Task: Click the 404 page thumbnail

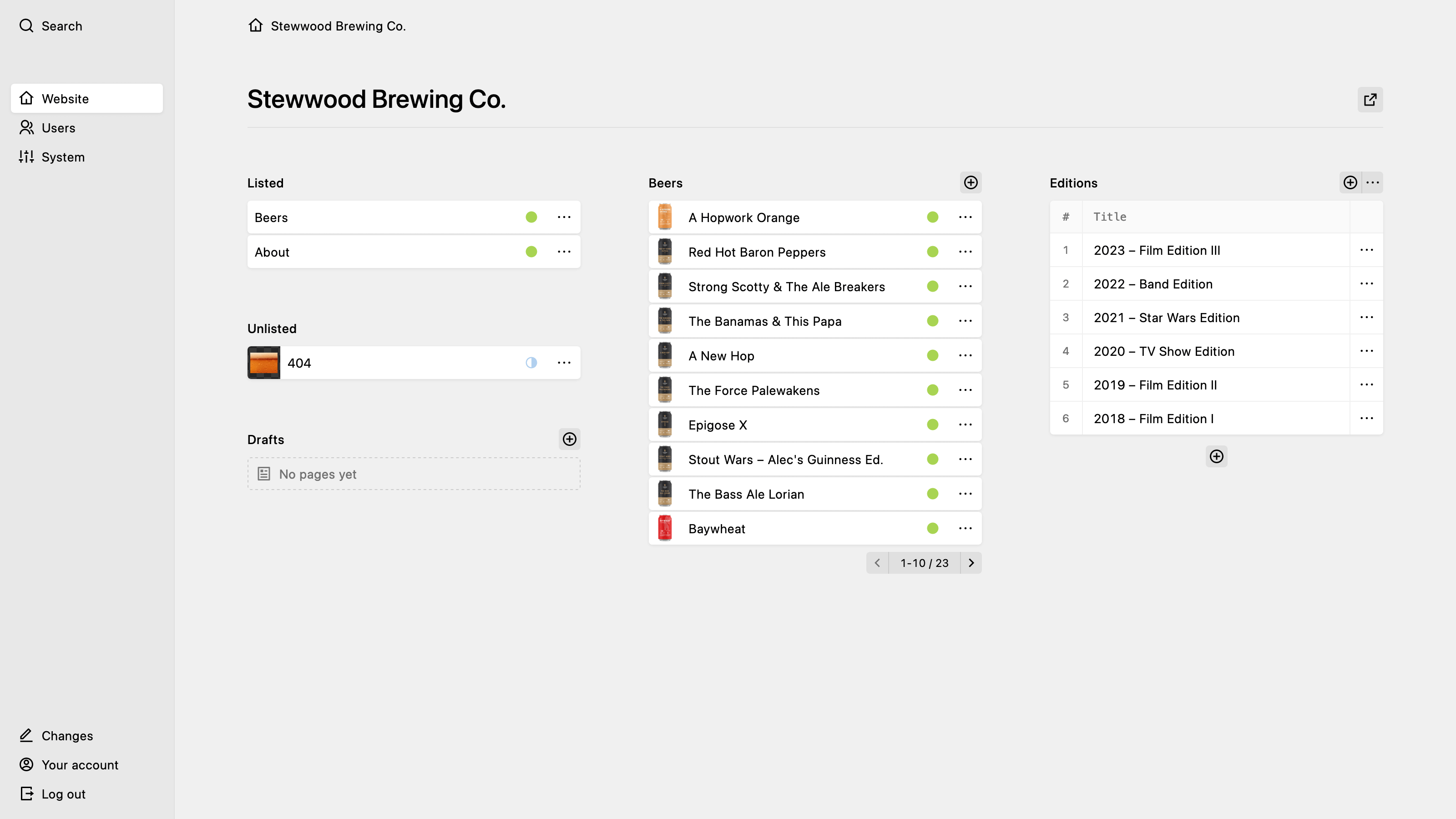Action: 264,363
